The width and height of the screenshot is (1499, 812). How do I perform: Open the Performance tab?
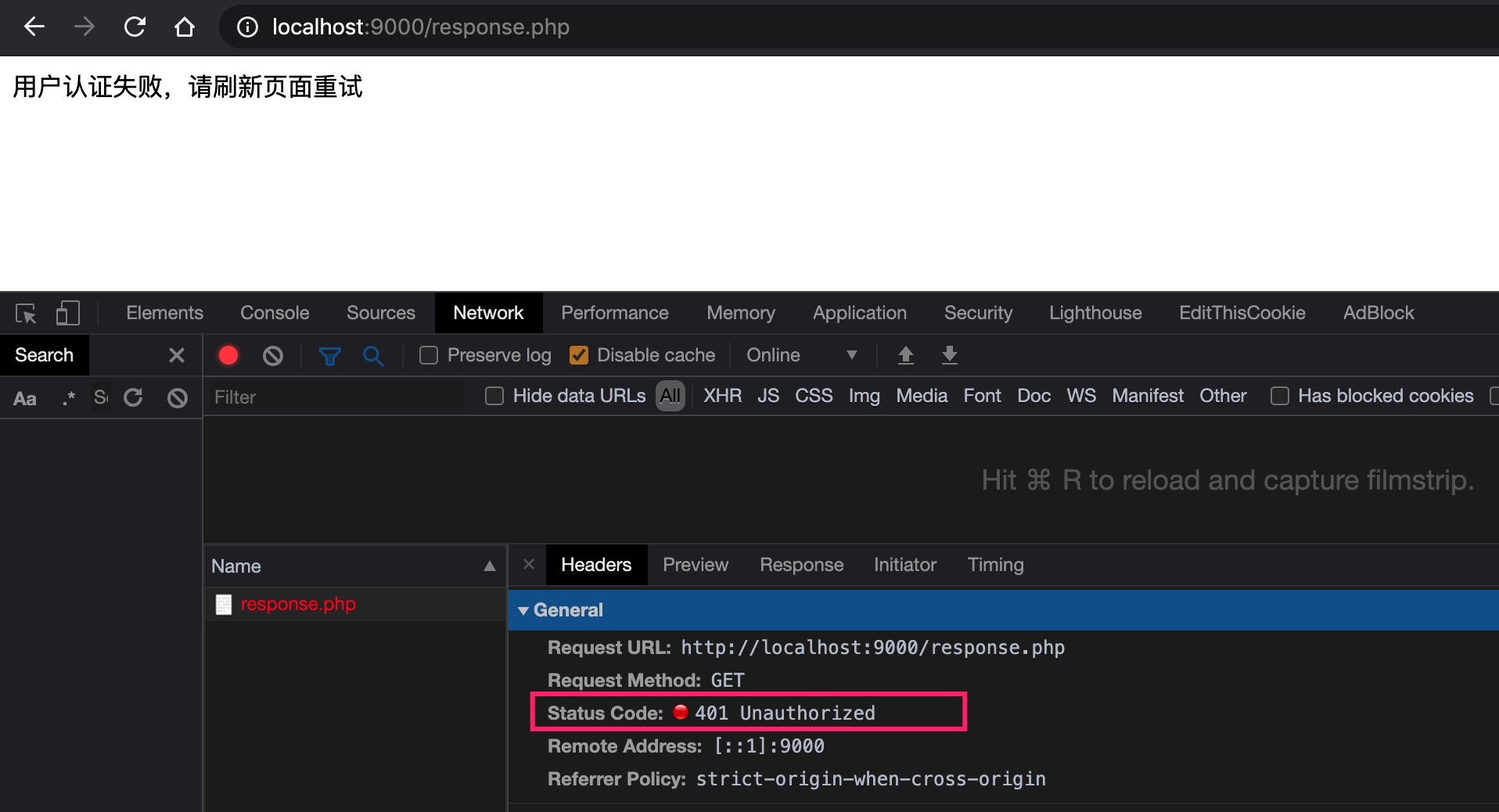point(615,313)
